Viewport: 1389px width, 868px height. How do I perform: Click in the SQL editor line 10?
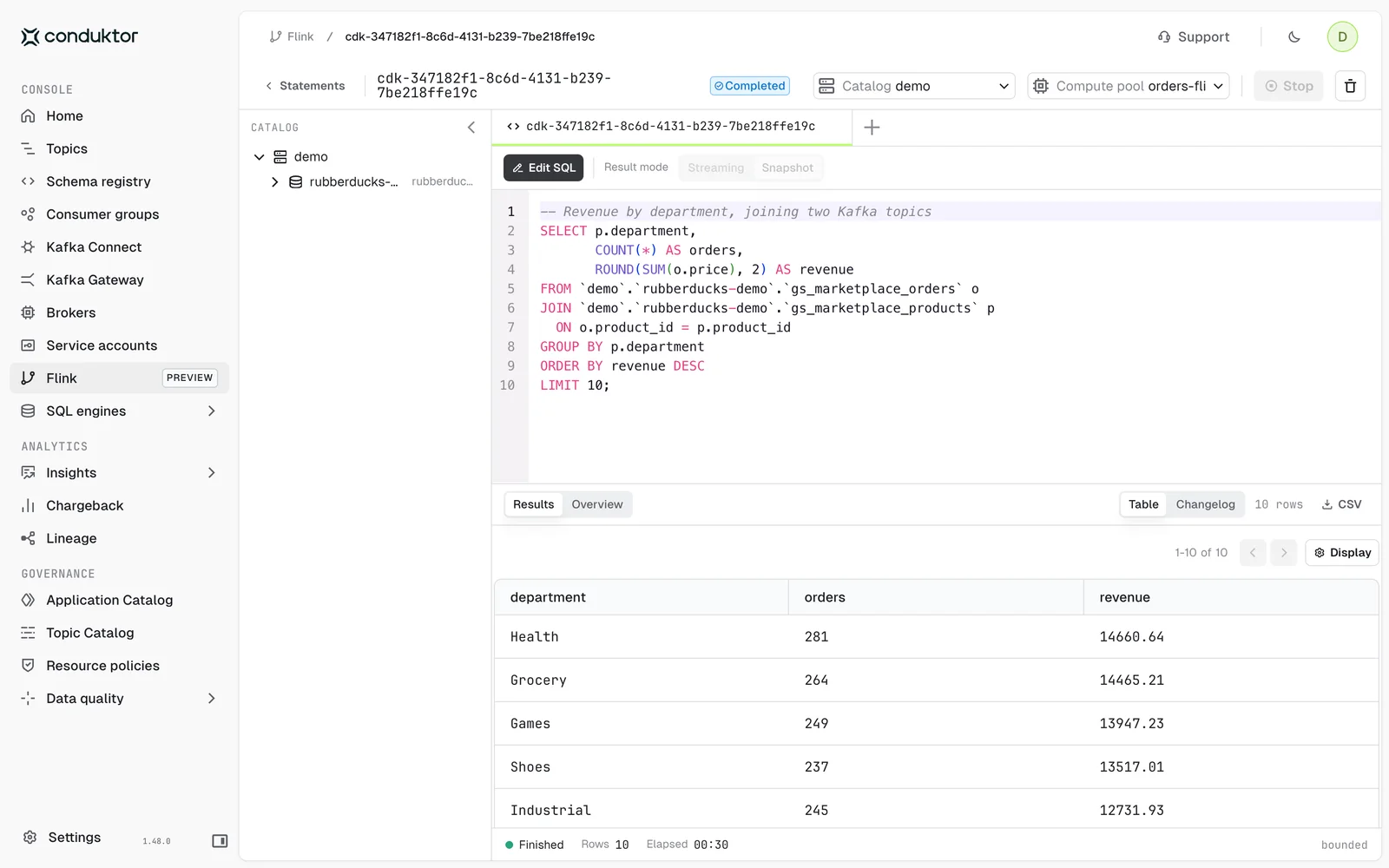point(954,385)
